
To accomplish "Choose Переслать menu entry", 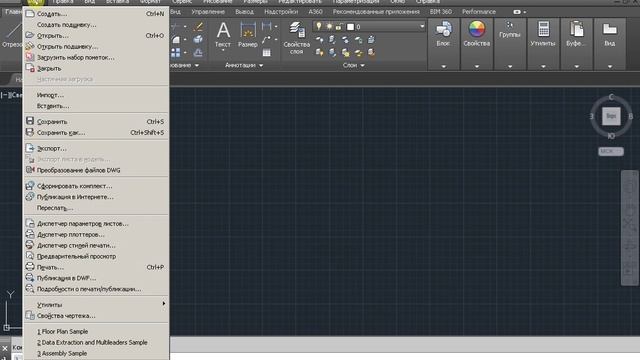I will (x=96, y=208).
